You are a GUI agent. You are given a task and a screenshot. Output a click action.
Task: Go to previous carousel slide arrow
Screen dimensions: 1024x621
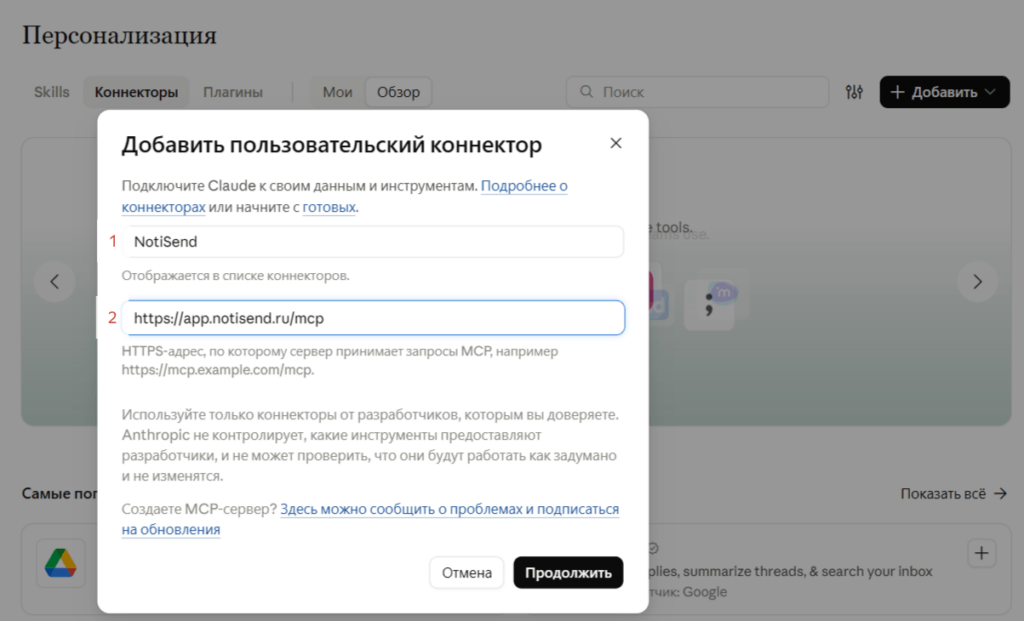click(55, 281)
